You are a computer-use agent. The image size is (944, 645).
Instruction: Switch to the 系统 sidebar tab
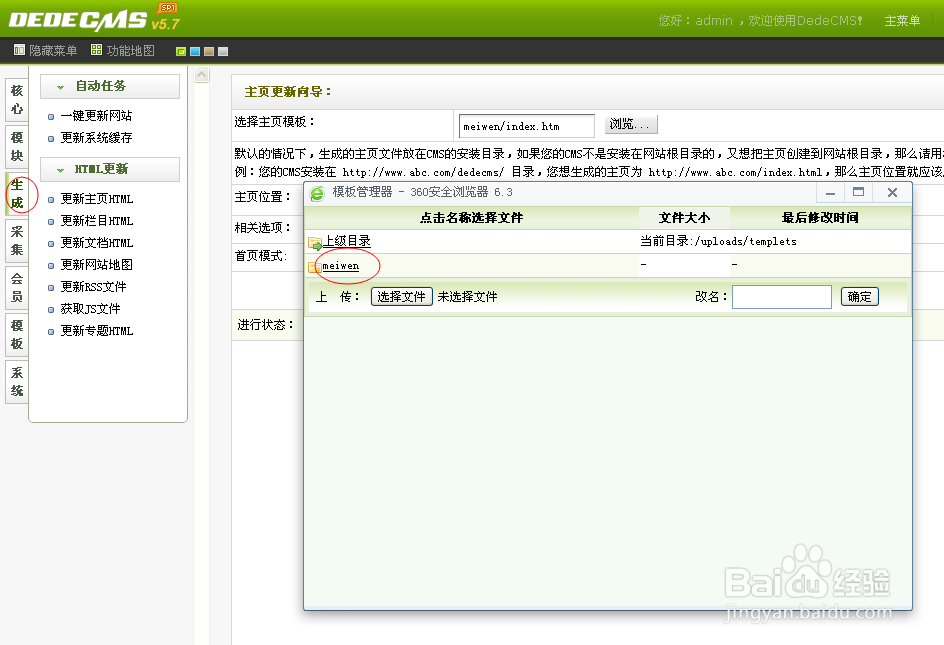15,380
